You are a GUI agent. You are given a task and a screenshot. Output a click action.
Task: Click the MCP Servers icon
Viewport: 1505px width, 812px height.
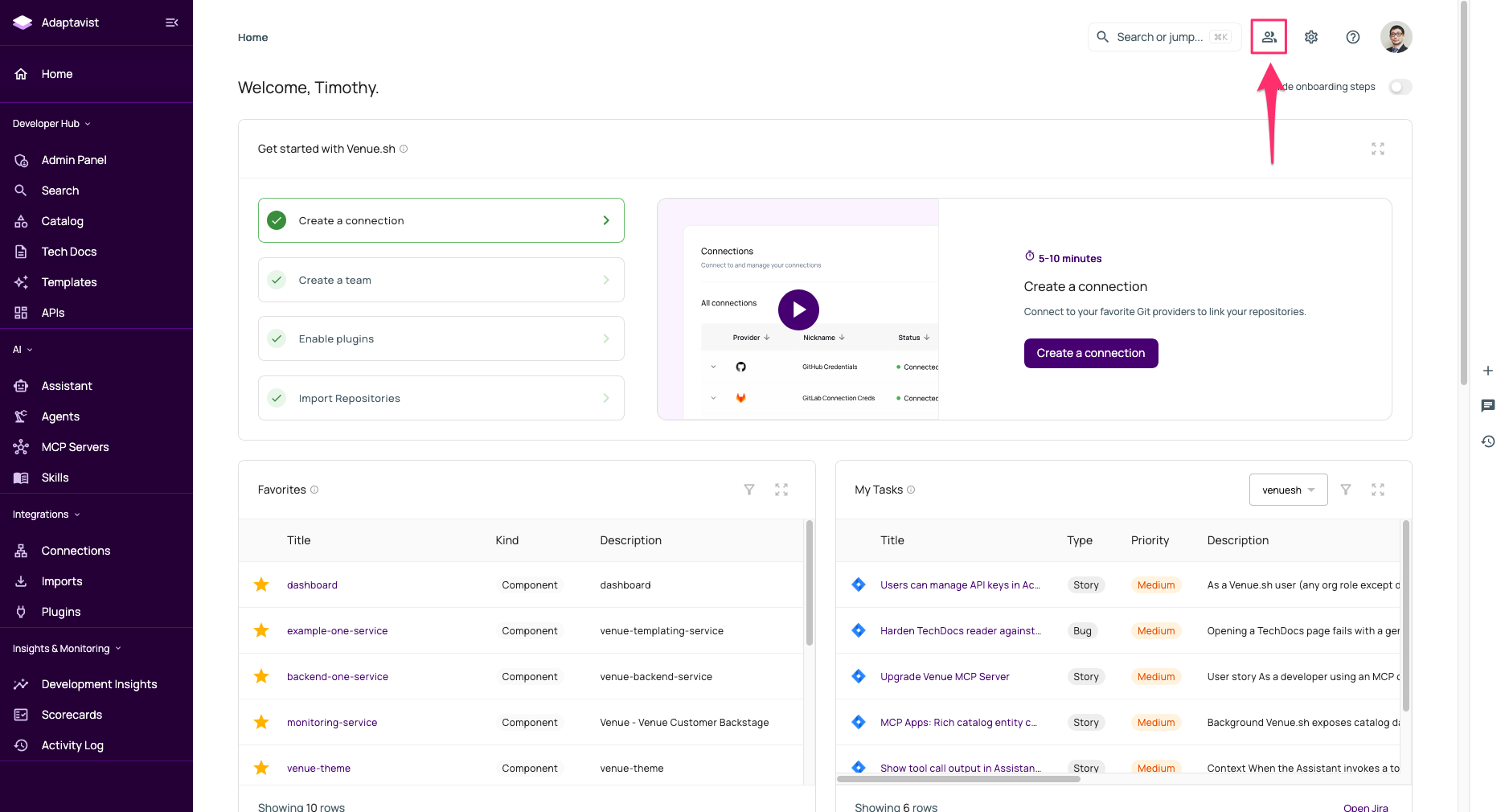(21, 447)
